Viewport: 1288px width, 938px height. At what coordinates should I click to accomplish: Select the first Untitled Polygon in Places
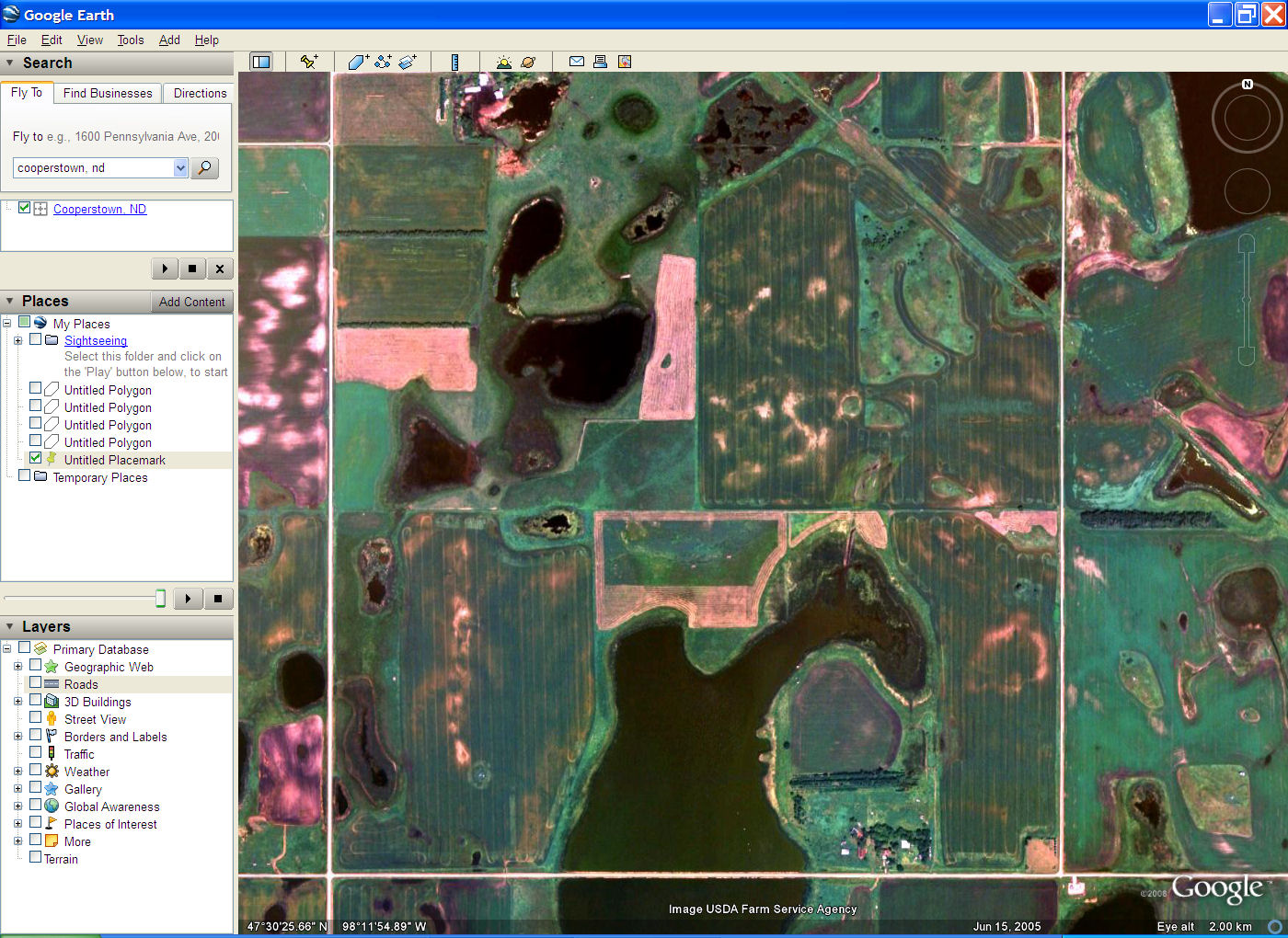point(108,390)
